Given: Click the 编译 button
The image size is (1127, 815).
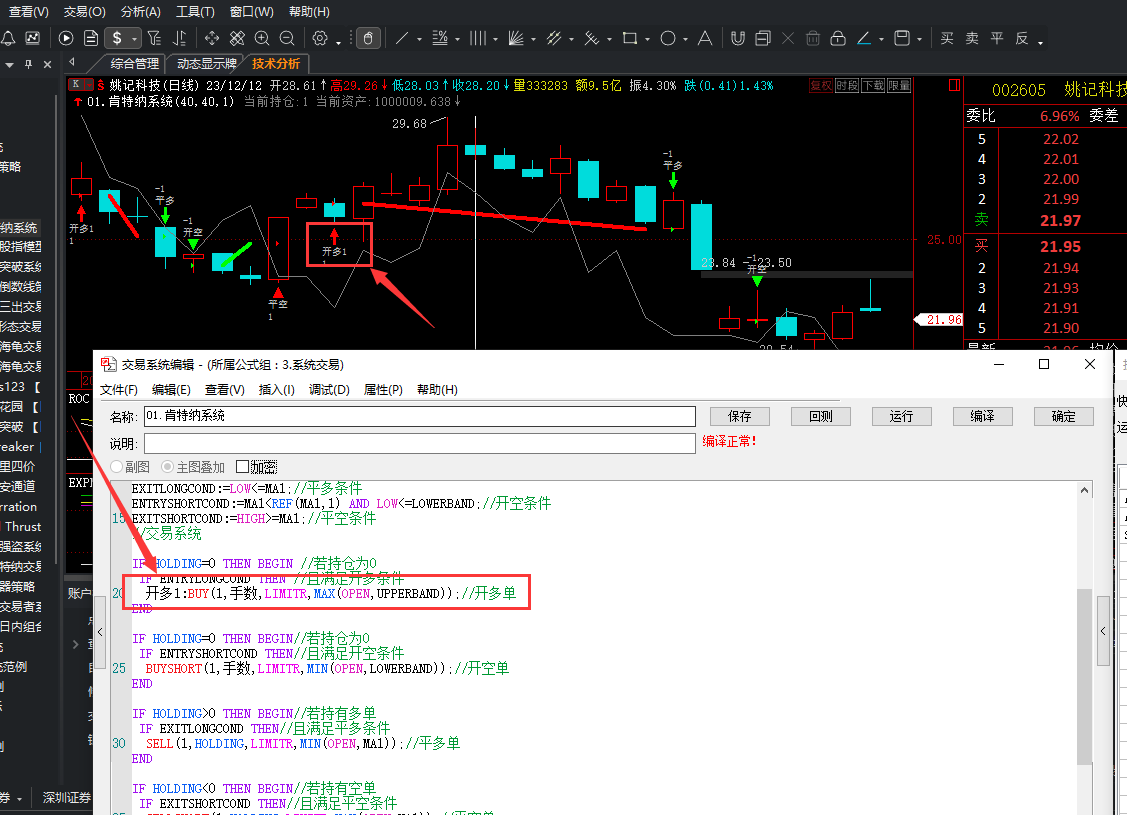Looking at the screenshot, I should pos(983,416).
